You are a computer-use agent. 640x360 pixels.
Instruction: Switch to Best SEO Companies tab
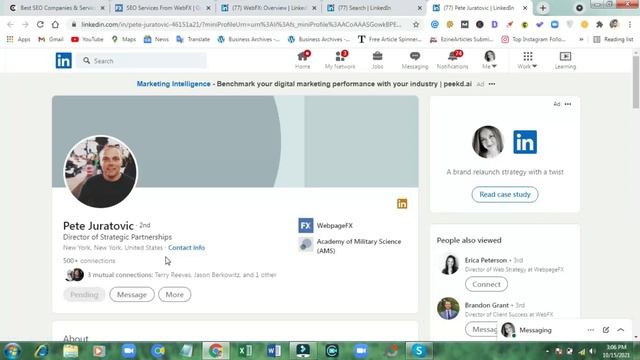pyautogui.click(x=56, y=8)
